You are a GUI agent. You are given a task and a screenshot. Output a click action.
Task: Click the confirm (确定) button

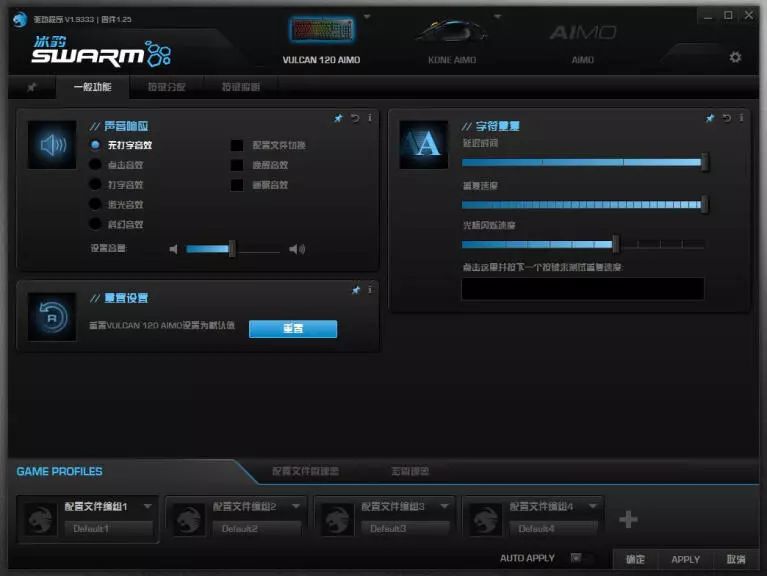point(635,559)
